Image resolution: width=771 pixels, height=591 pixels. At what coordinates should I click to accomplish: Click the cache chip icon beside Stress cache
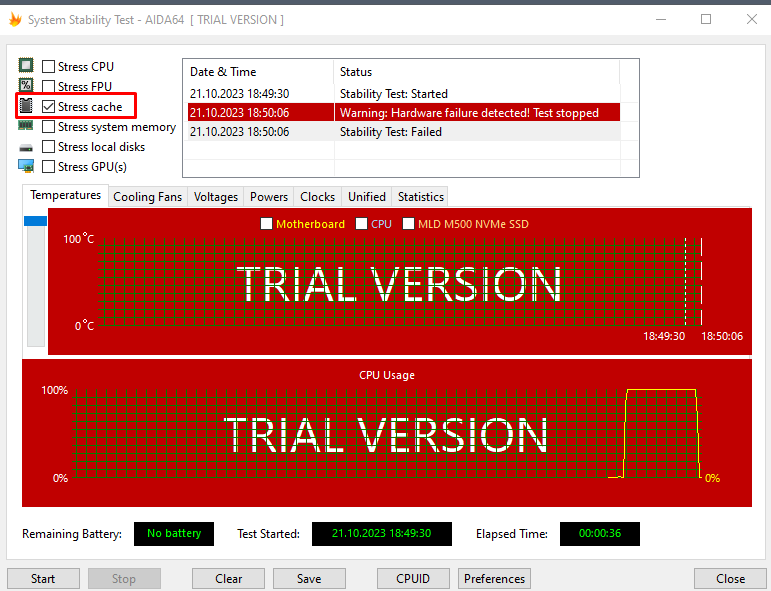click(26, 106)
